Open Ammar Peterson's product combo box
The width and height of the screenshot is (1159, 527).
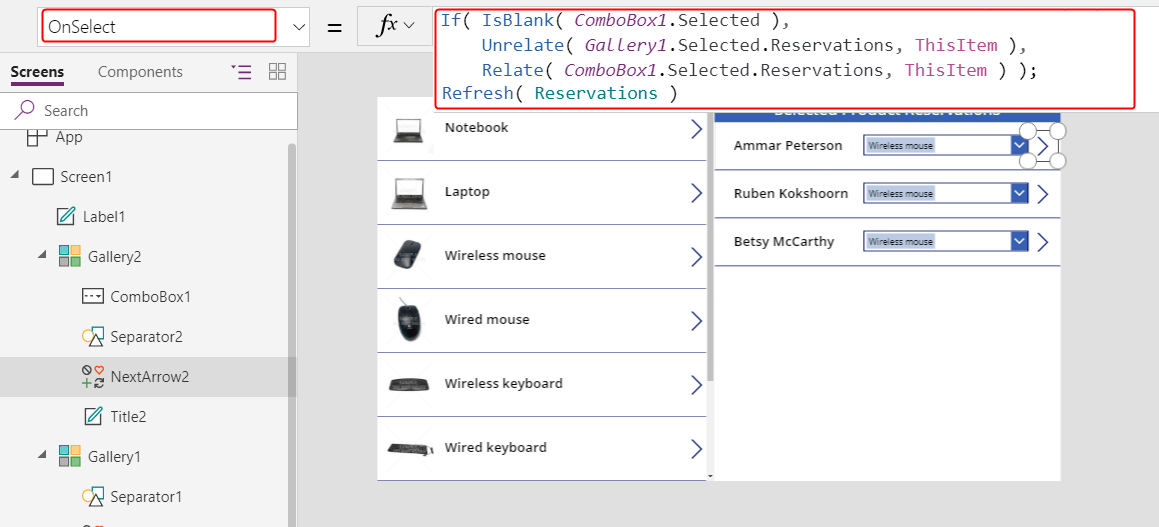pyautogui.click(x=945, y=146)
